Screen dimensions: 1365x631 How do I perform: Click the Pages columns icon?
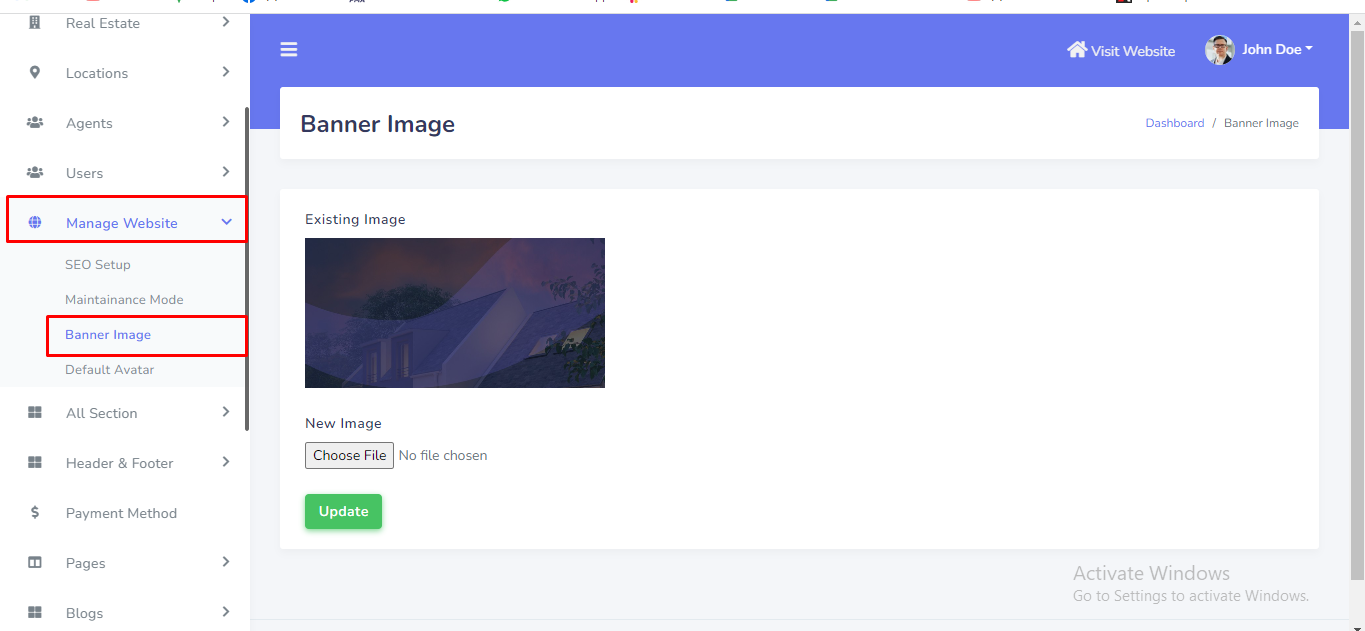(35, 563)
